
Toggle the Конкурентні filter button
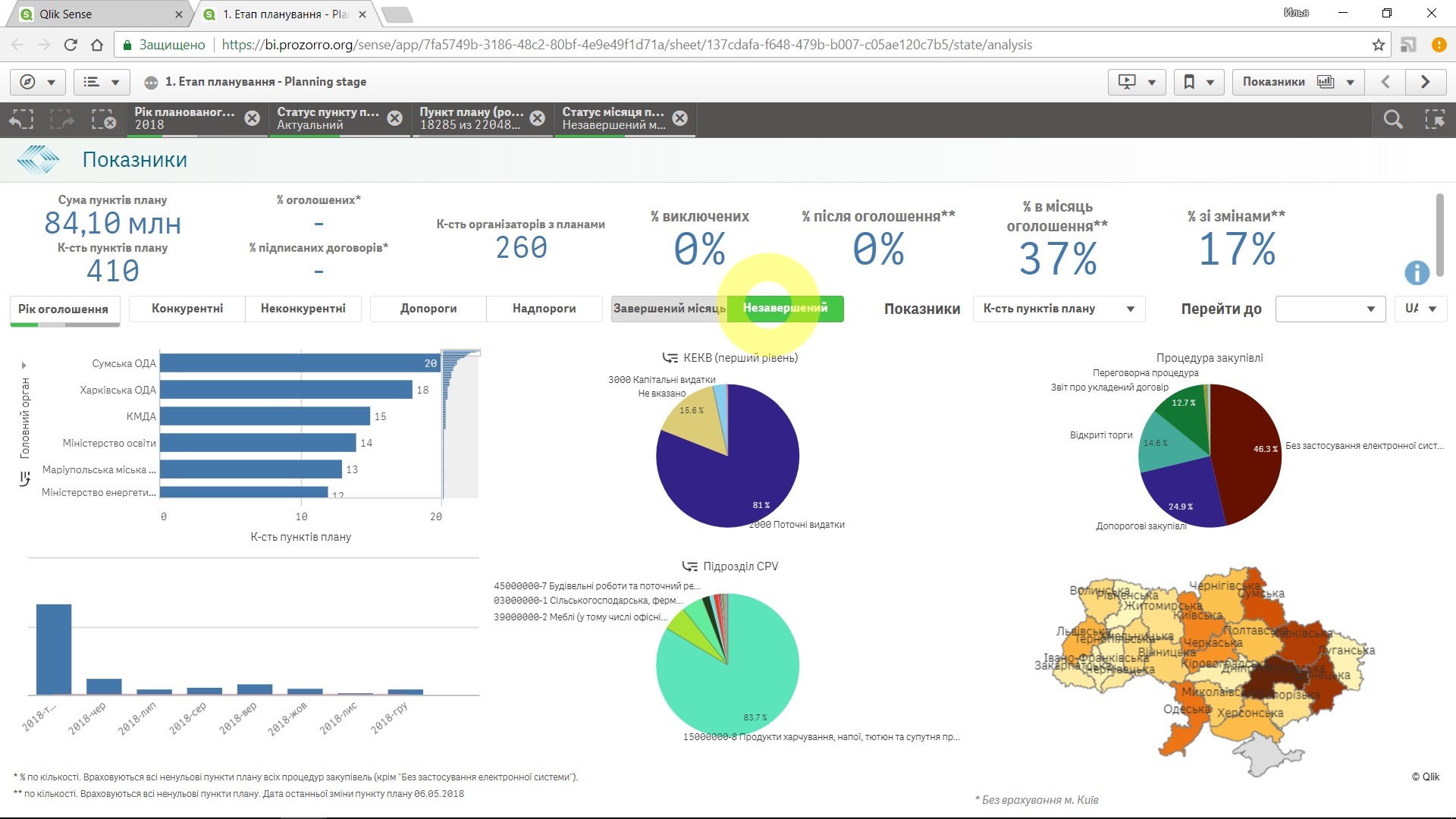pos(187,309)
